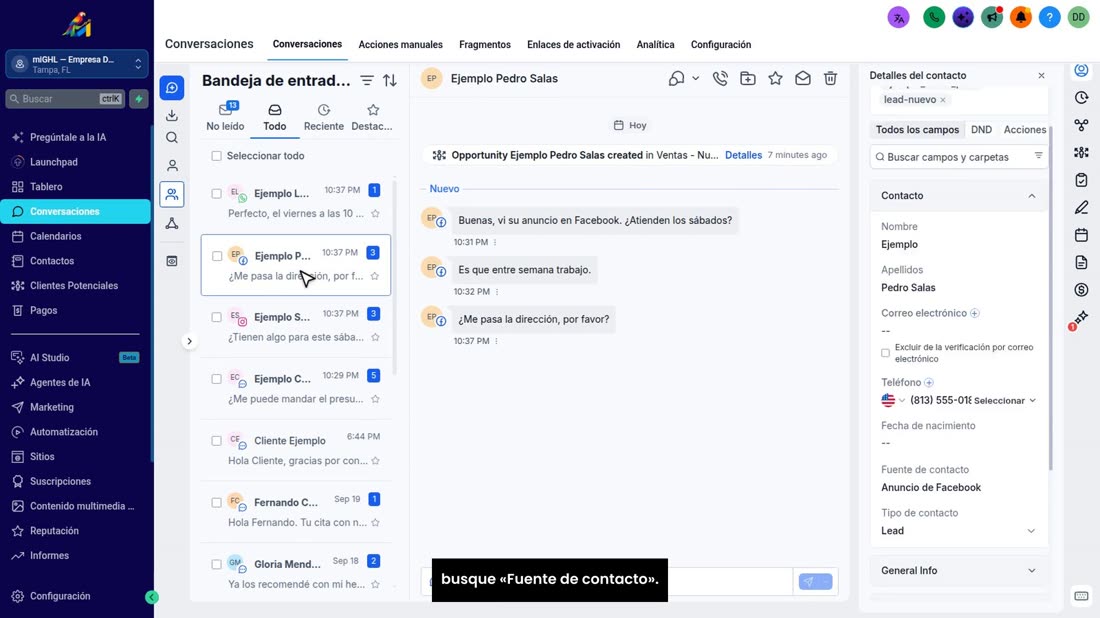This screenshot has width=1100, height=618.
Task: Click the send message button
Action: point(808,582)
